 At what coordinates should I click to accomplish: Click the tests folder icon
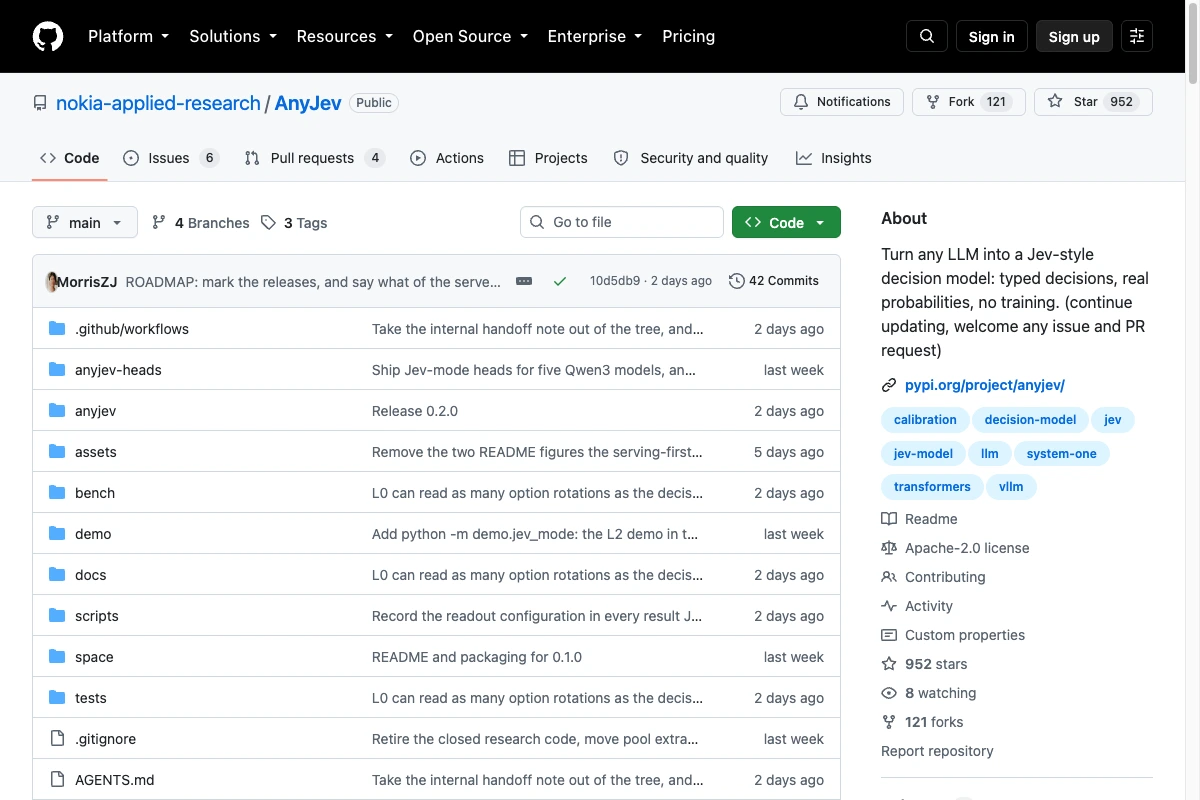pyautogui.click(x=57, y=698)
